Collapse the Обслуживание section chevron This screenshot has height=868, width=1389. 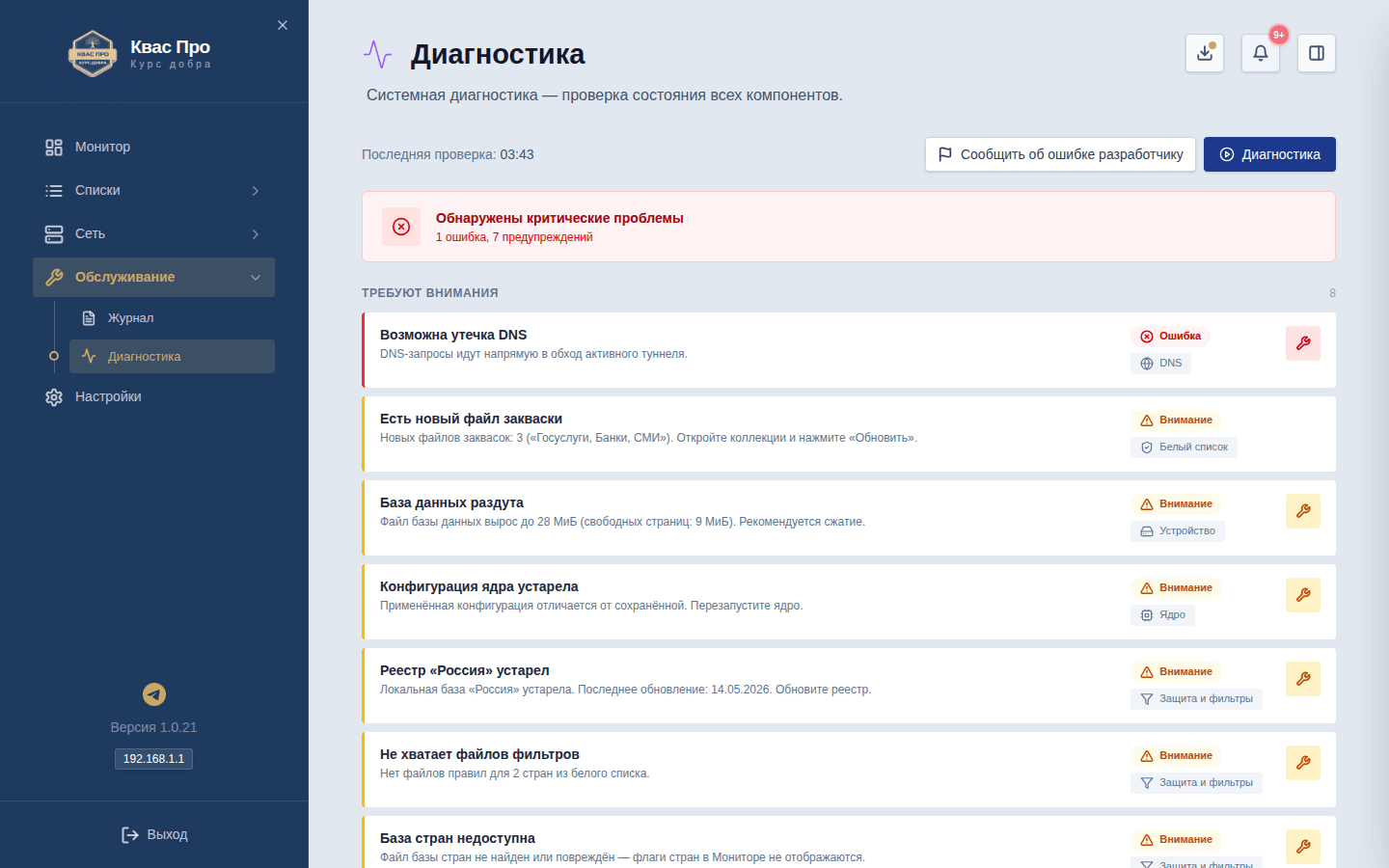pyautogui.click(x=256, y=278)
